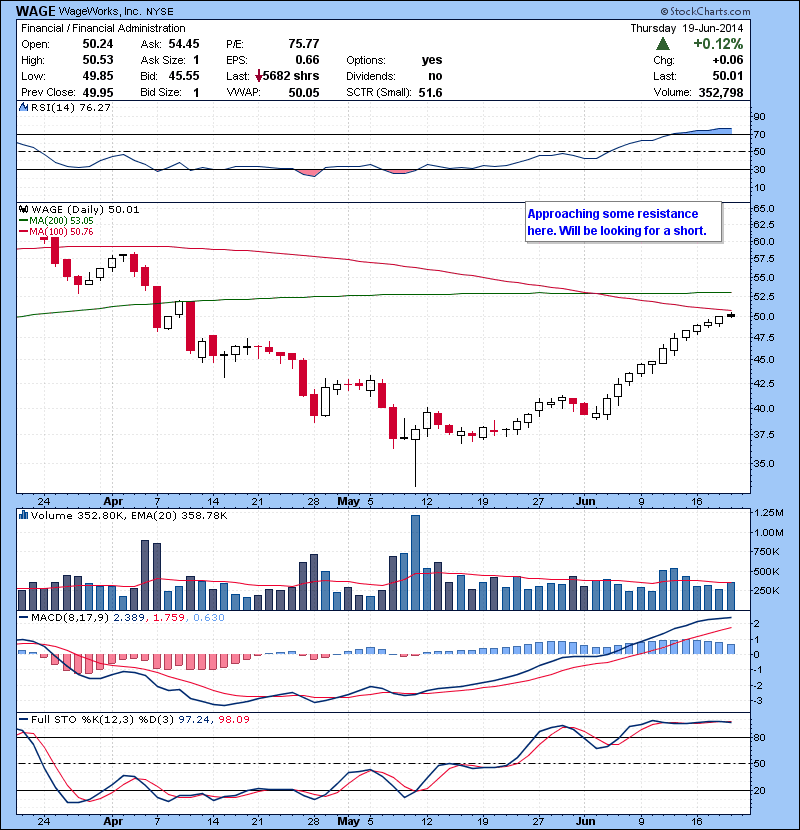Click the Dividends value no

pyautogui.click(x=435, y=76)
